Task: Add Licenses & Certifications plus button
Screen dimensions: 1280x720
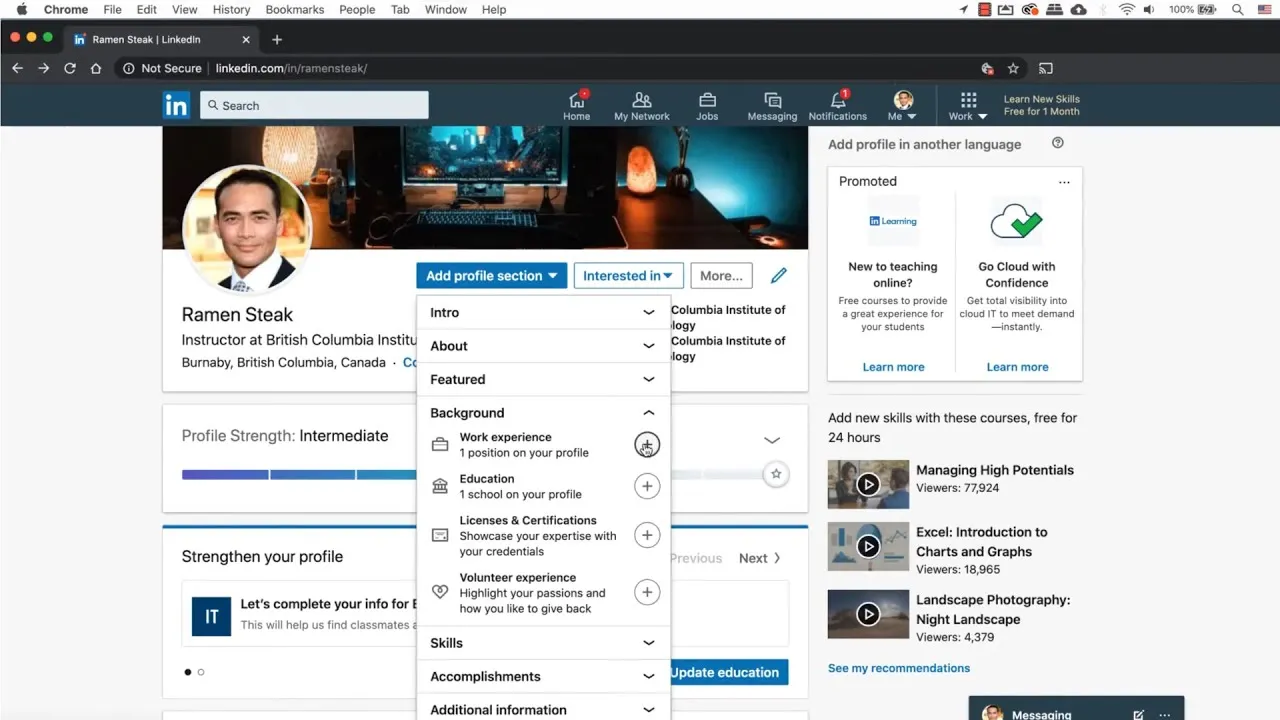Action: point(647,535)
